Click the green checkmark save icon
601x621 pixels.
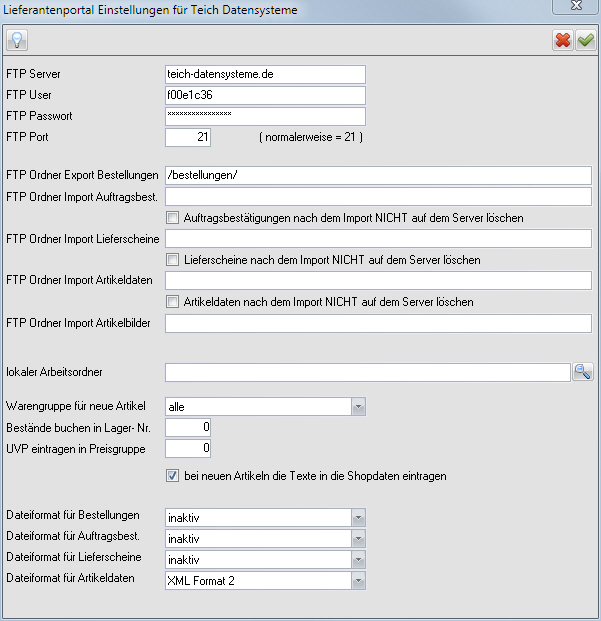pyautogui.click(x=586, y=40)
